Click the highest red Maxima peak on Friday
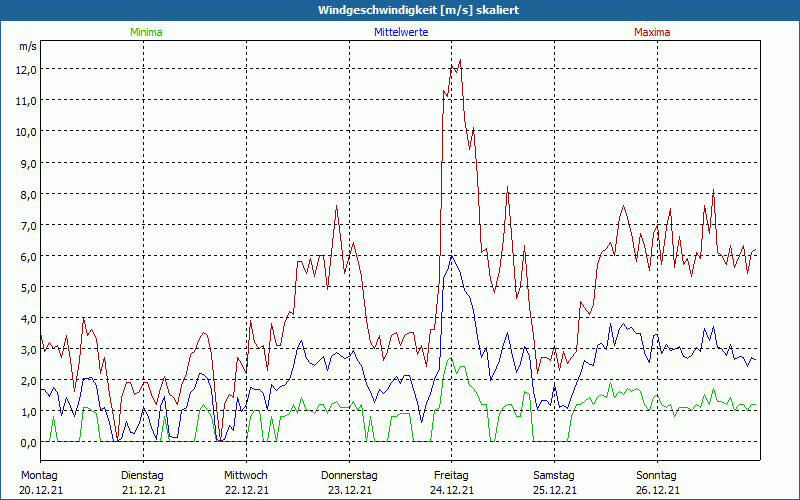Screen dimensions: 800x500 coord(460,60)
